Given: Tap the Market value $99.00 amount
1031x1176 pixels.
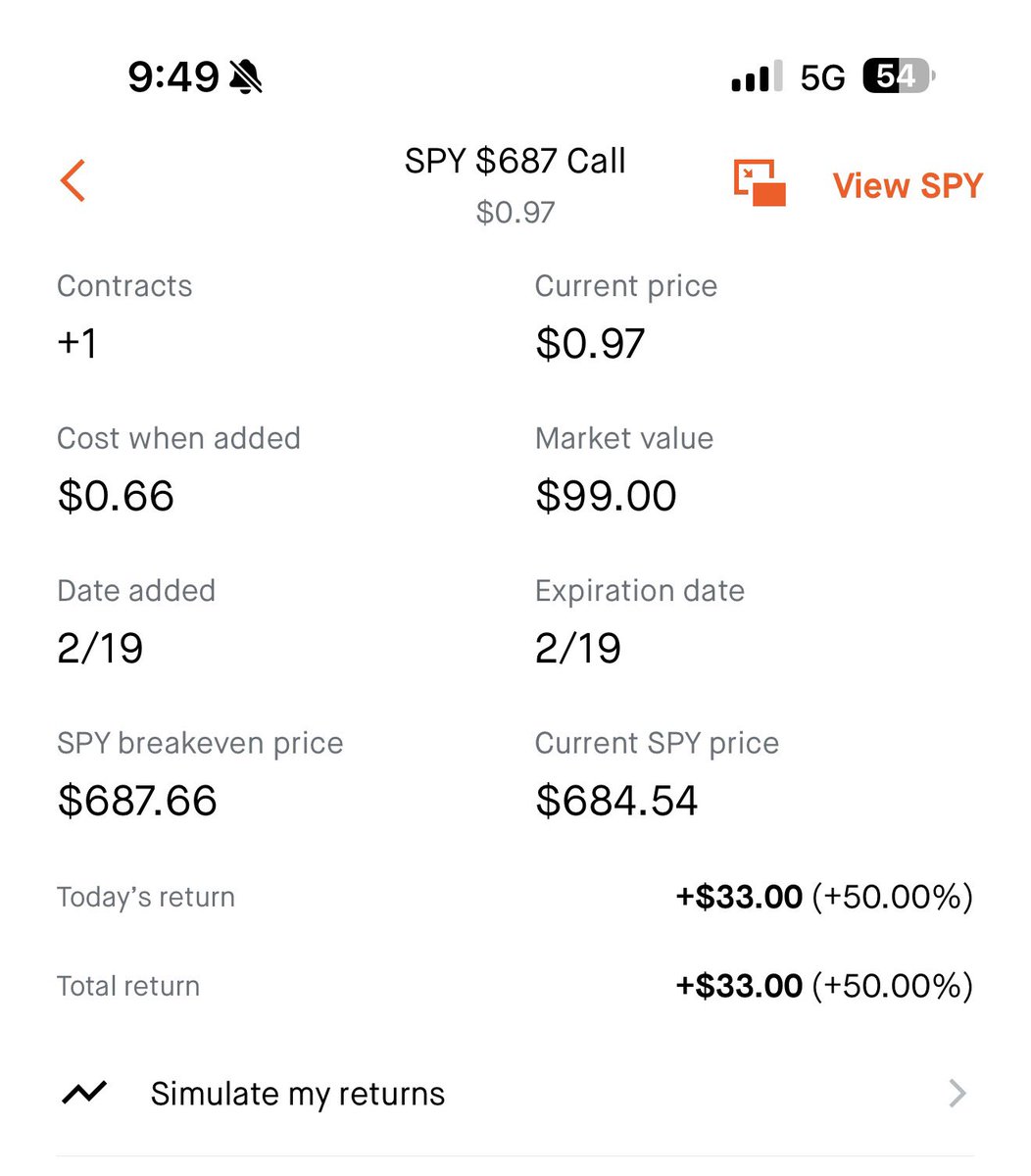Looking at the screenshot, I should (x=606, y=496).
